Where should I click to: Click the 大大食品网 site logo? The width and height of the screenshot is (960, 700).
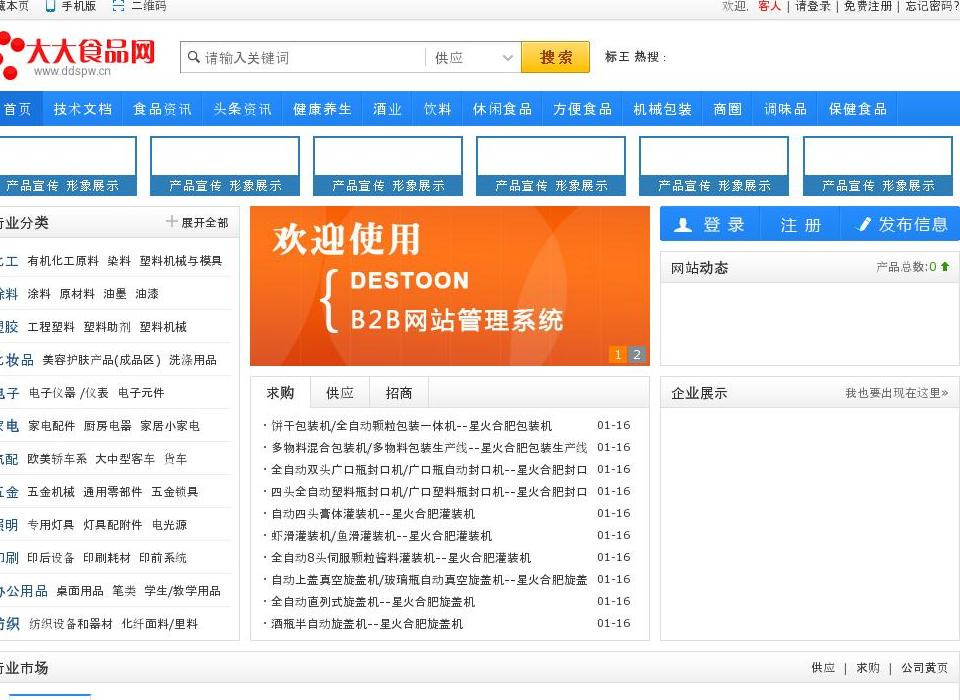[77, 56]
